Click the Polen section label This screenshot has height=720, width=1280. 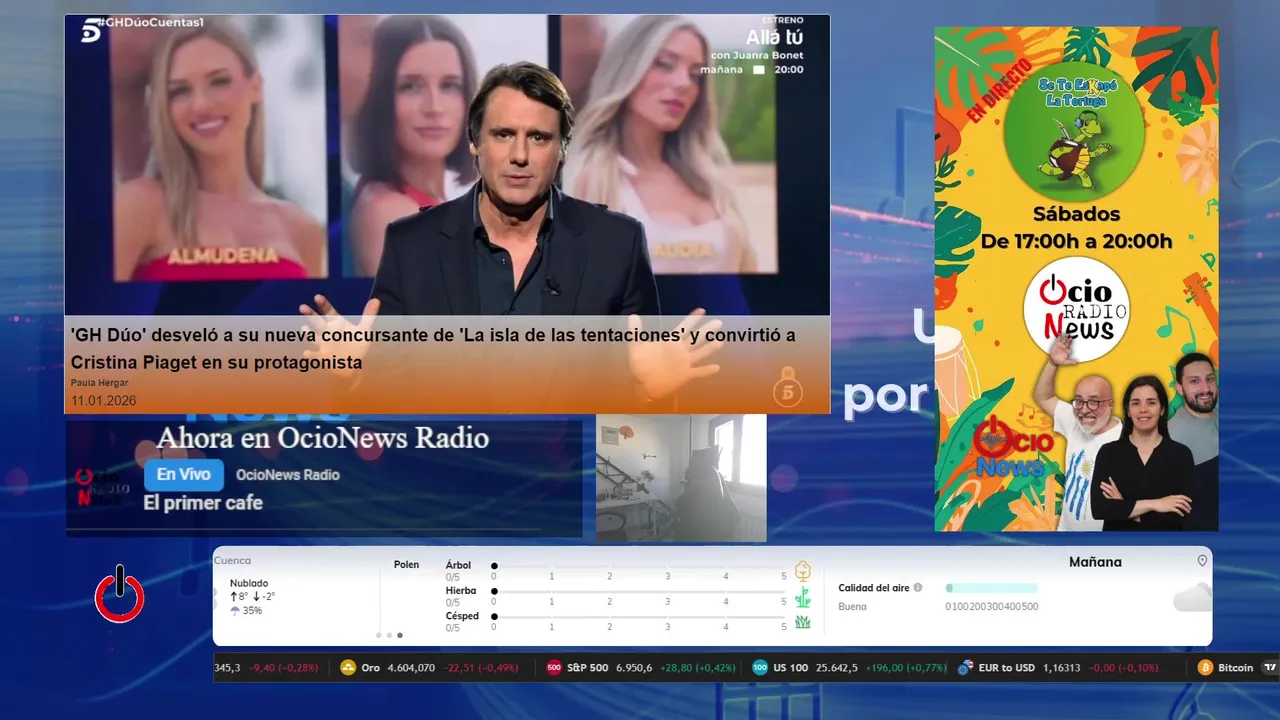(407, 565)
